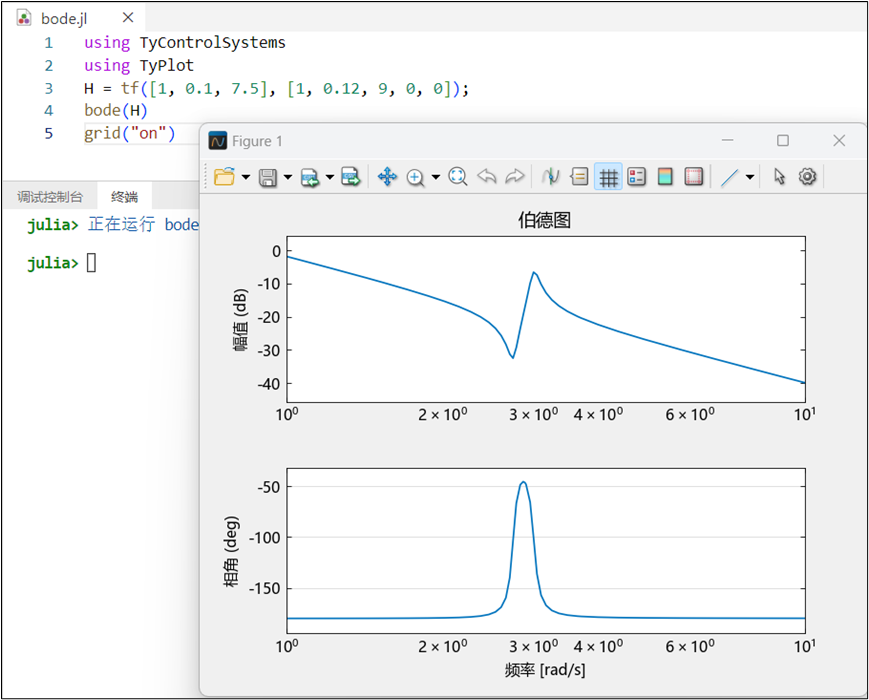Click the bode.jl file icon
869x700 pixels.
pos(24,18)
